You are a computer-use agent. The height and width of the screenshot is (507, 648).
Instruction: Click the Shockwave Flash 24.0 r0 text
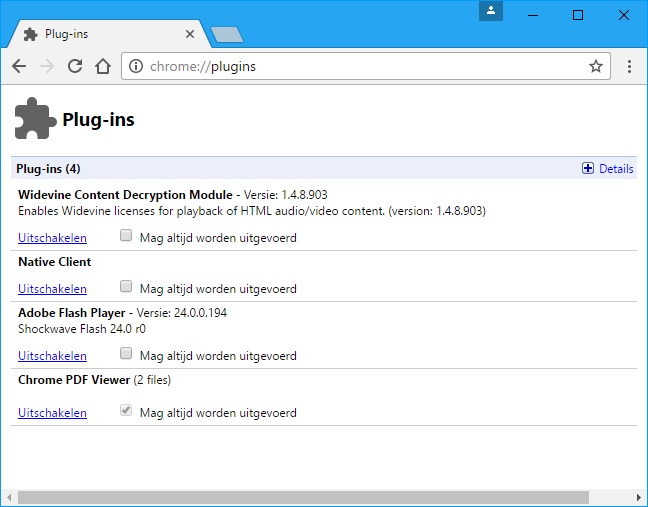tap(82, 329)
